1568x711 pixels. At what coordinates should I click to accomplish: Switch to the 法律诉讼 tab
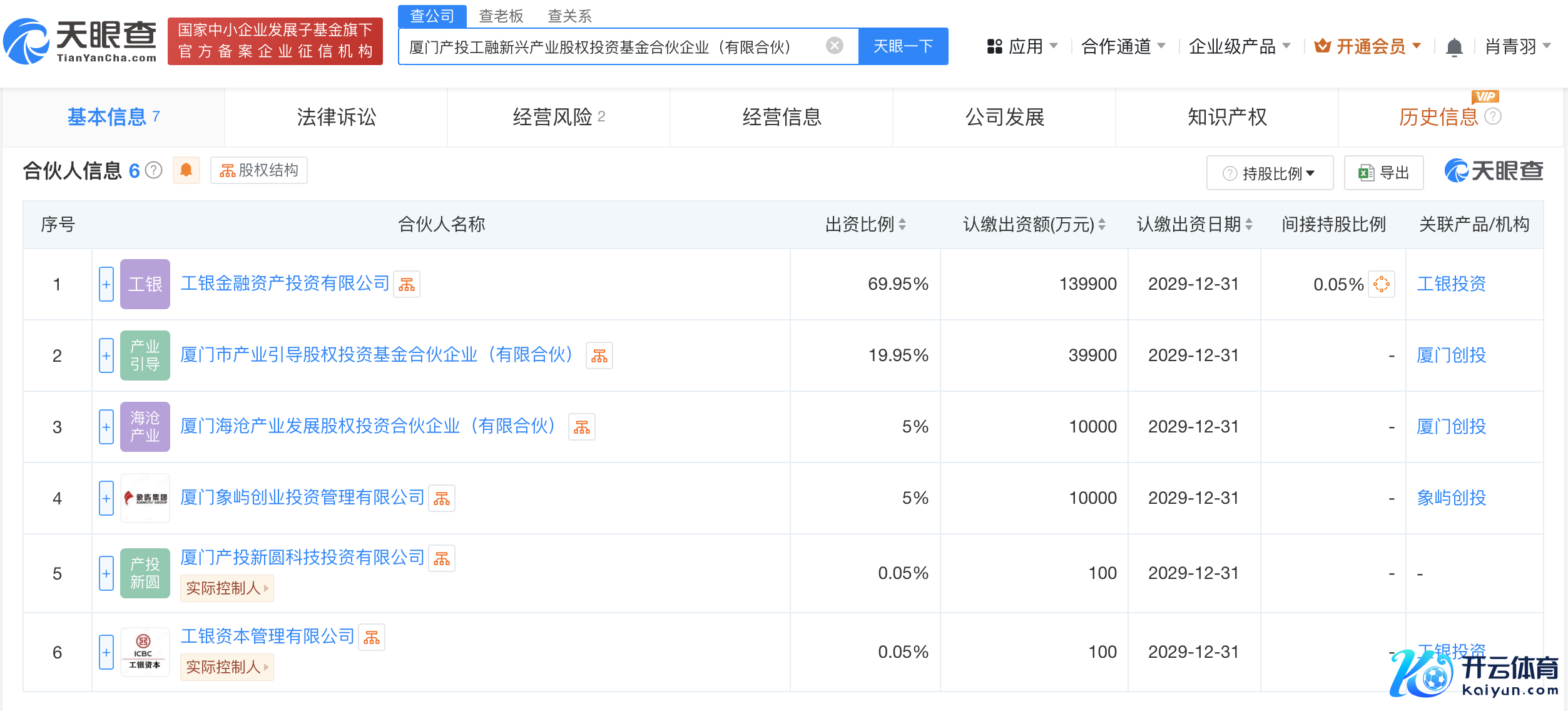point(336,117)
